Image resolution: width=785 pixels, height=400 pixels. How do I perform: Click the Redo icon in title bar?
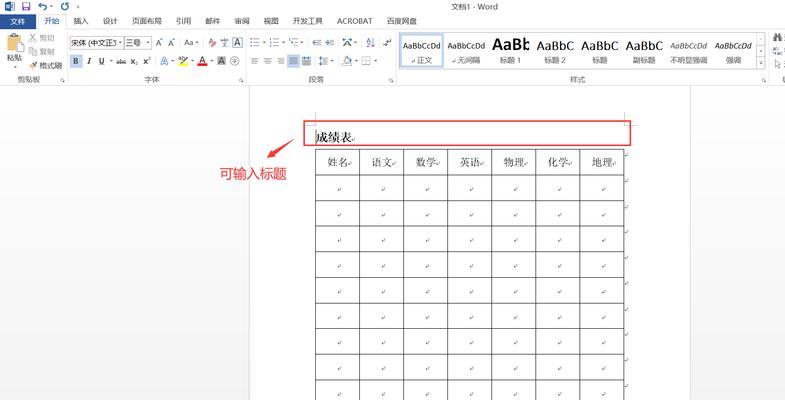65,7
